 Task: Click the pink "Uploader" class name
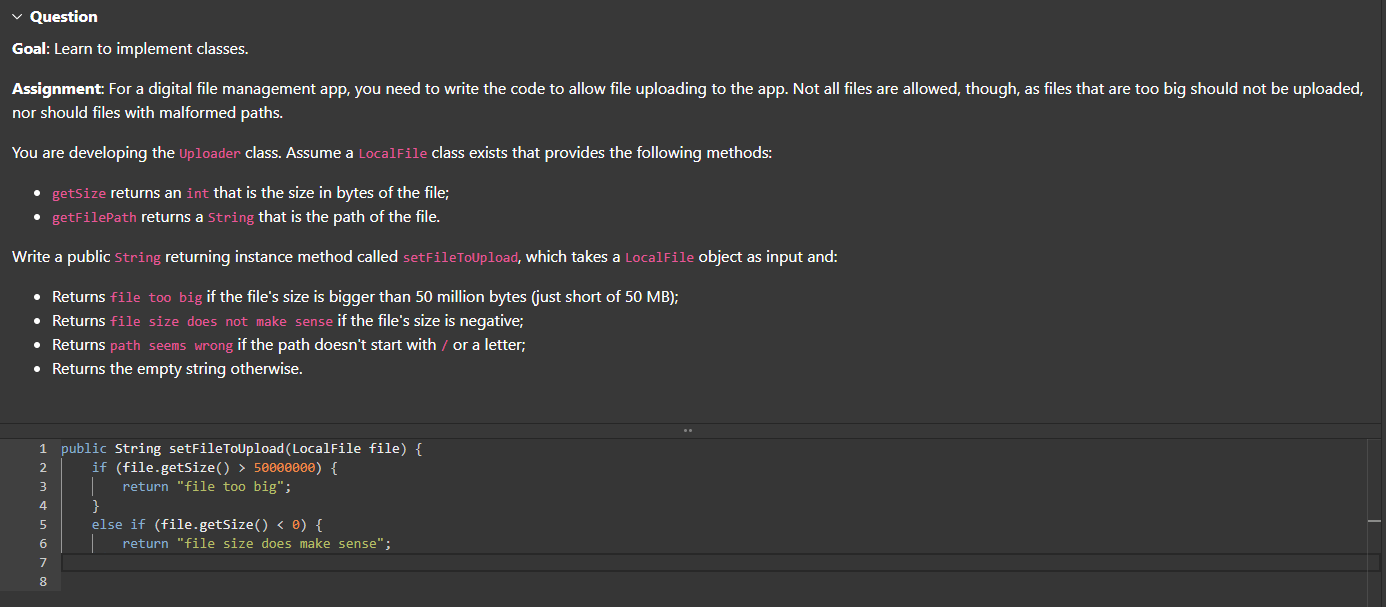tap(210, 153)
